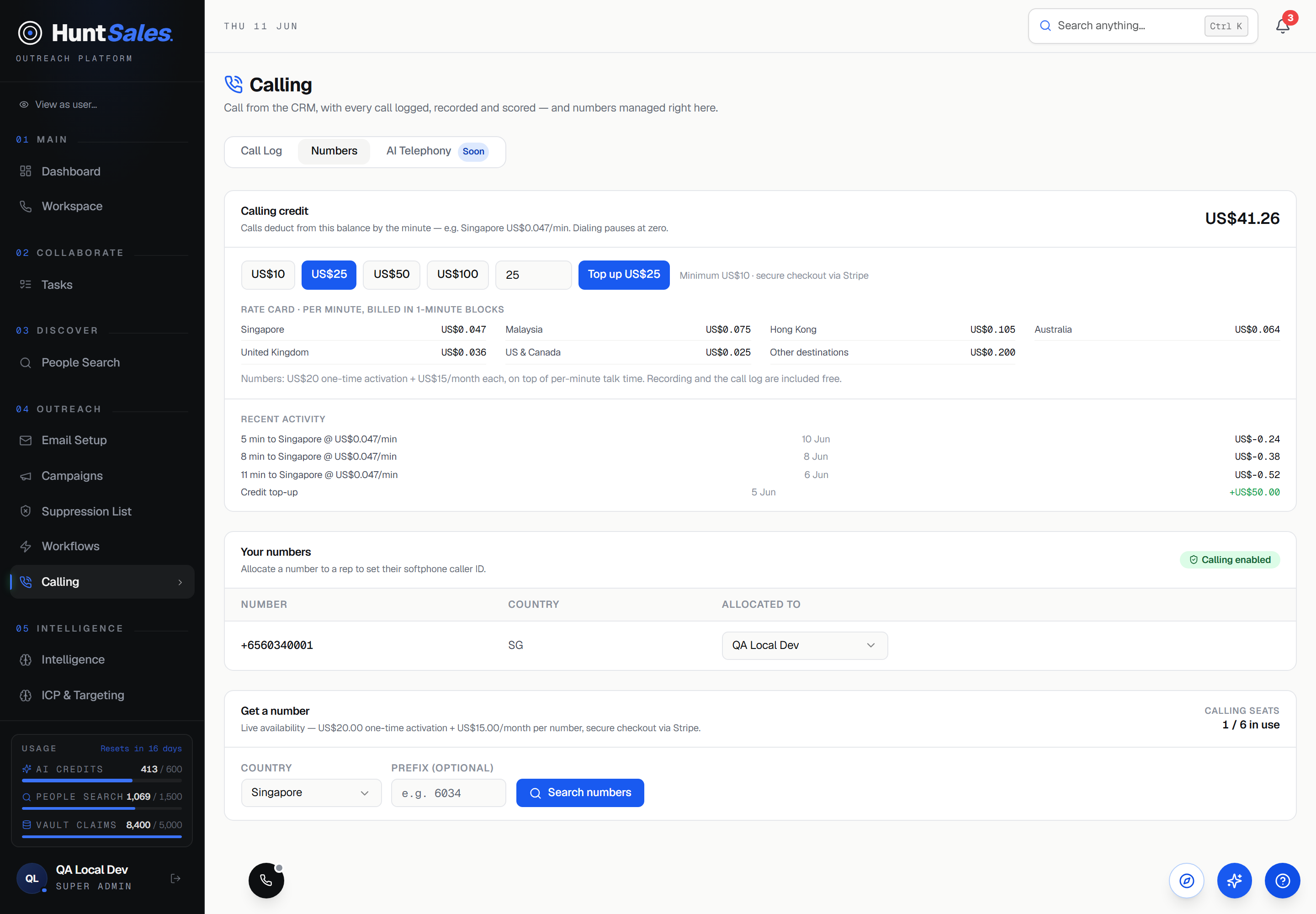Click View as user link
1316x914 pixels.
[66, 105]
